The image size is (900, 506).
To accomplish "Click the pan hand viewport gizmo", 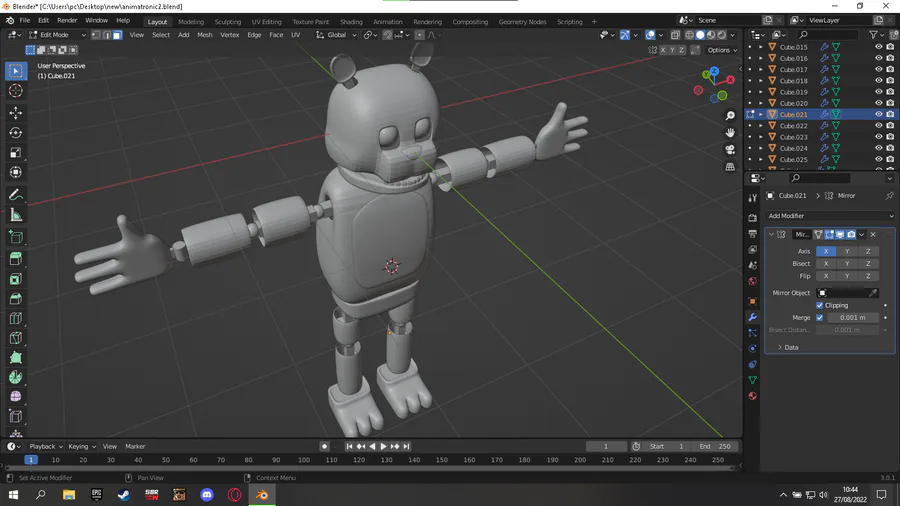I will [730, 133].
